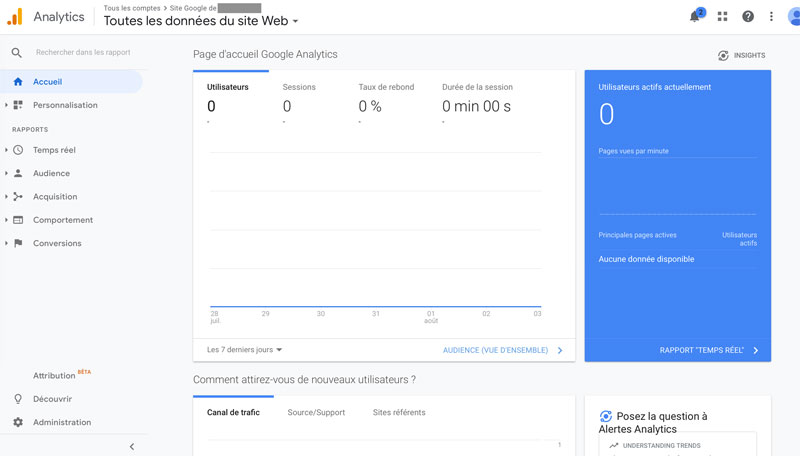Click the Pages vues par minute label
This screenshot has width=800, height=456.
coord(633,151)
